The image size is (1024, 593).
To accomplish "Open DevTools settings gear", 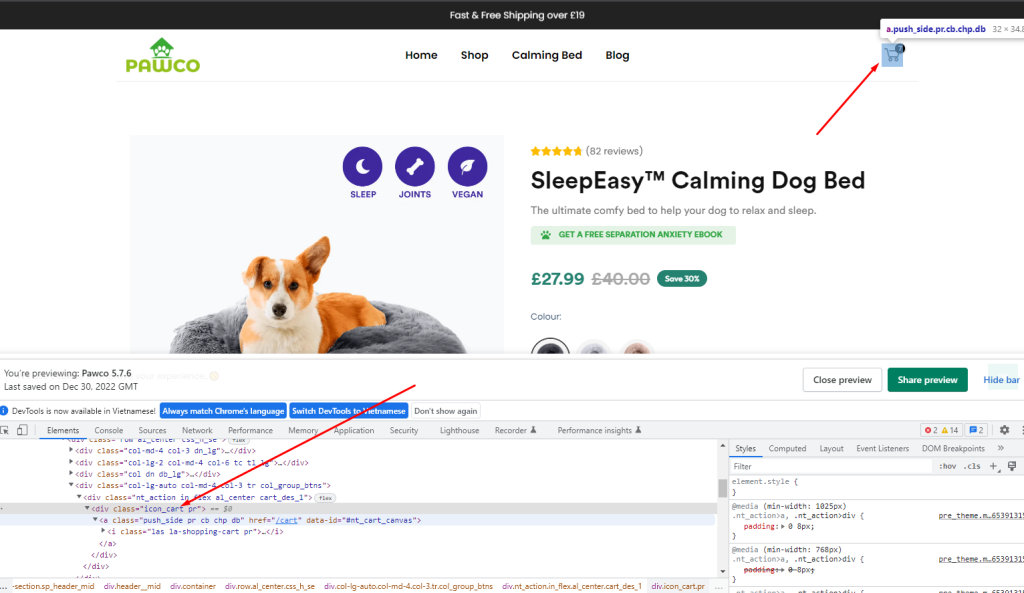I will point(1004,430).
